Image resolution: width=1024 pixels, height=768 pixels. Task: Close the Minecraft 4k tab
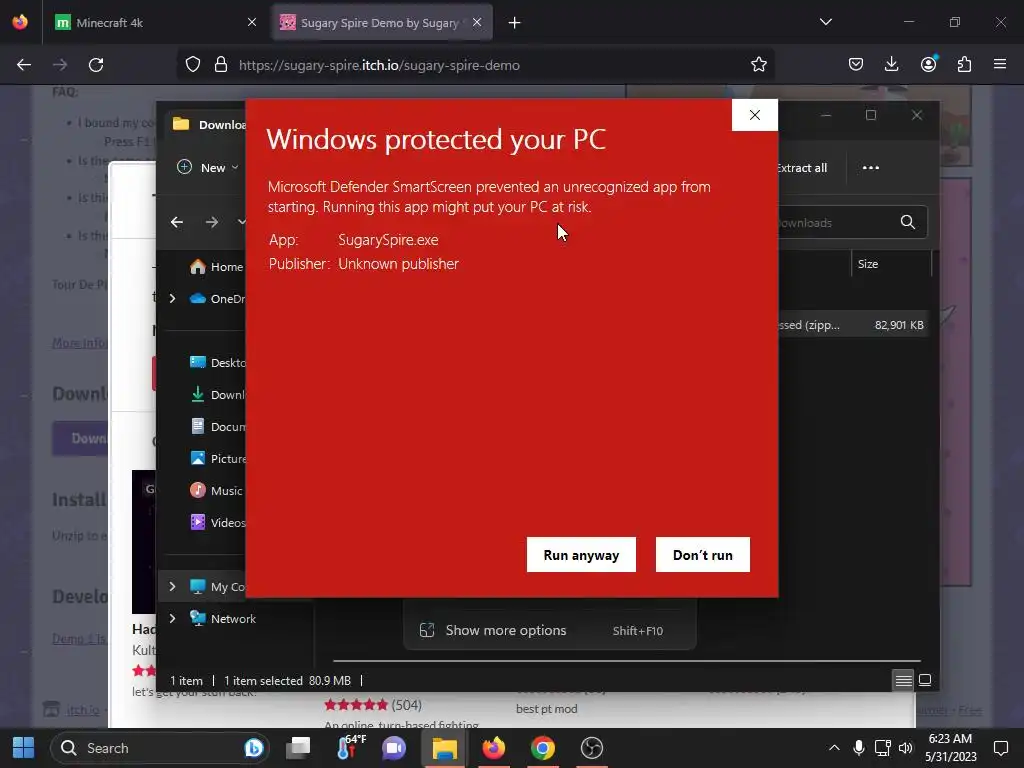[251, 23]
